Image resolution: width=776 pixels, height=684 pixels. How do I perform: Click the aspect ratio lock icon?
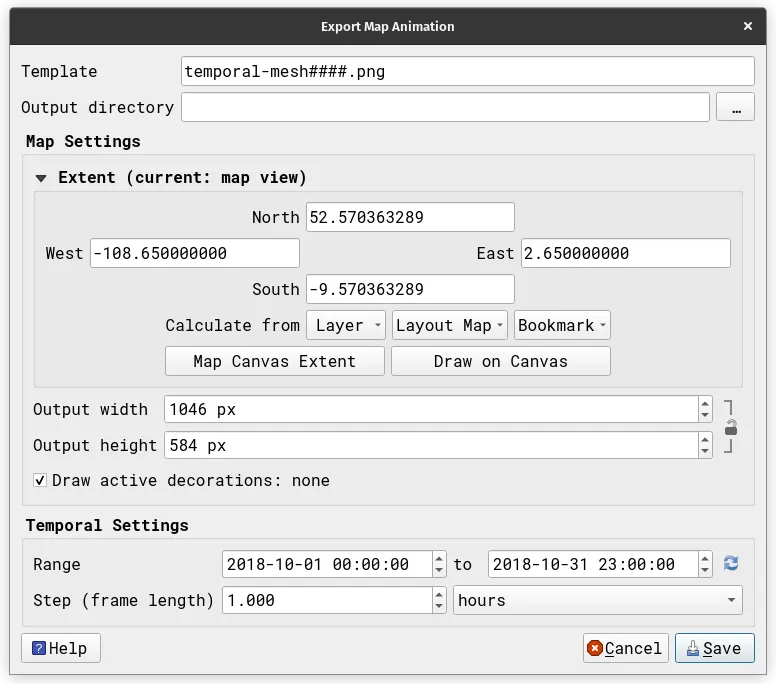tap(731, 428)
